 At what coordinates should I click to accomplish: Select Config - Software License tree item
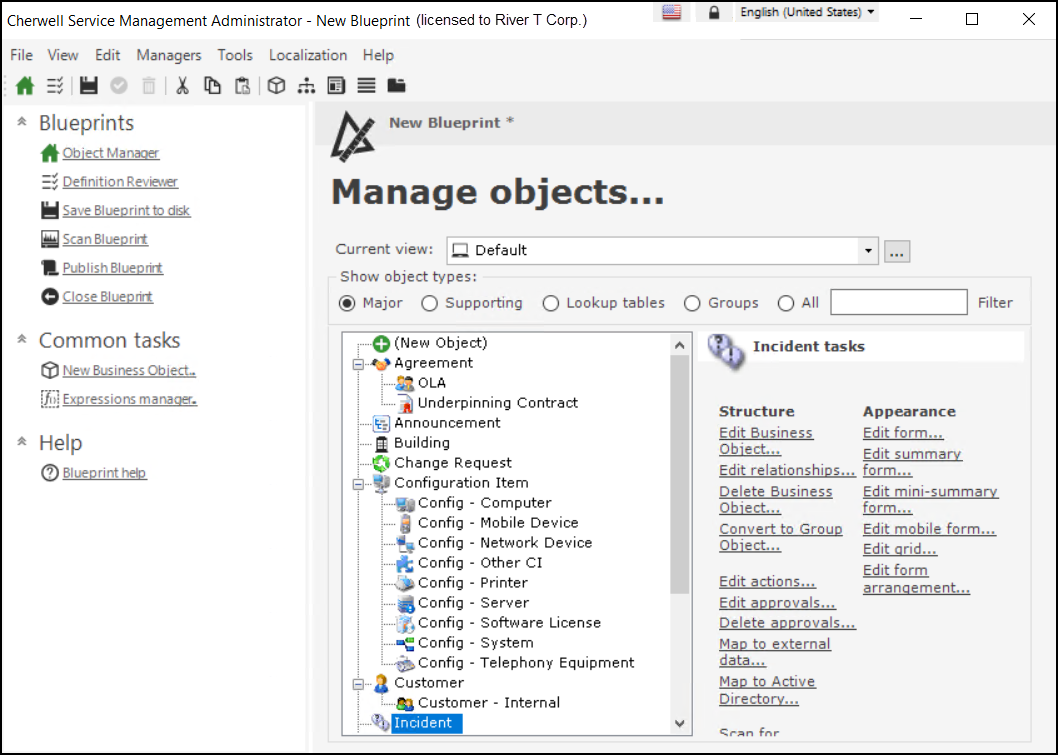[509, 623]
